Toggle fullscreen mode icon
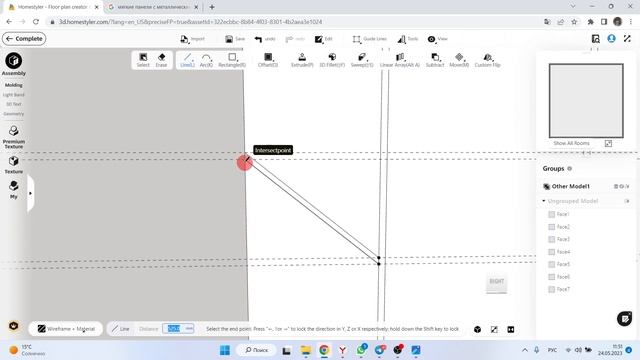This screenshot has width=640, height=360. (627, 38)
